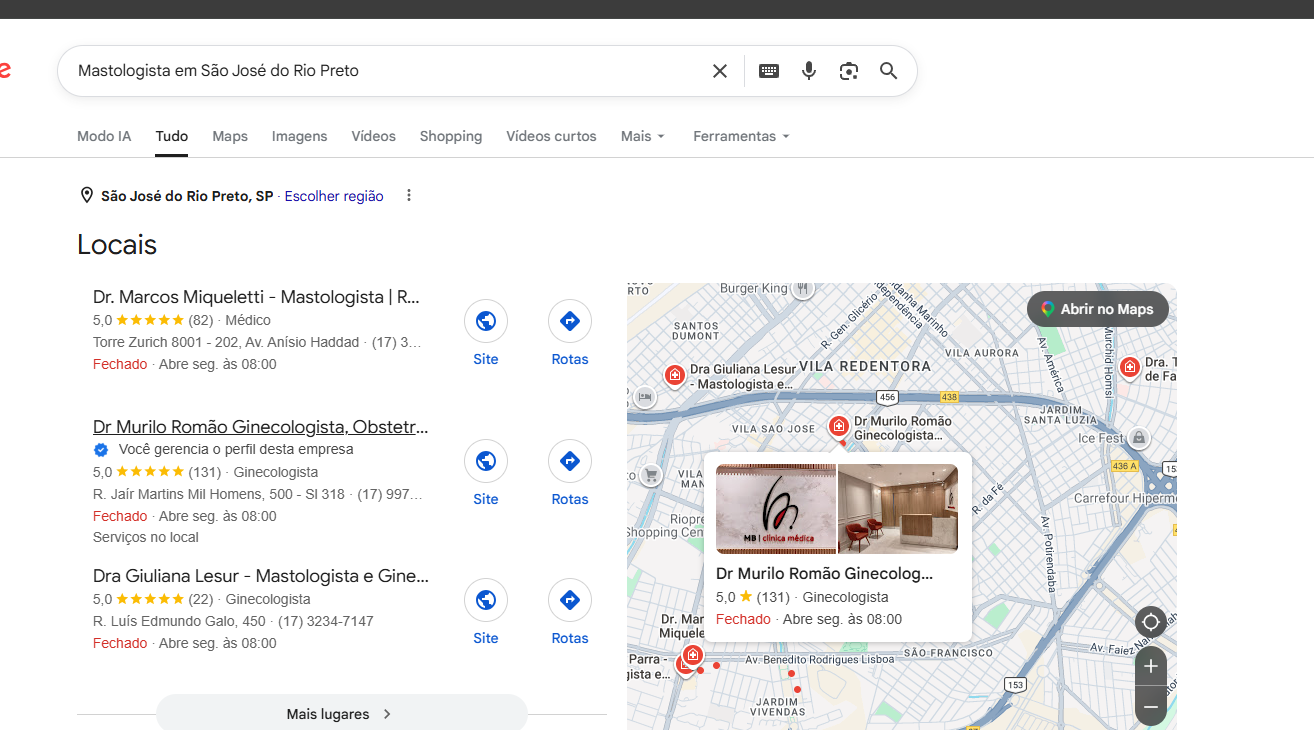Viewport: 1314px width, 730px height.
Task: Switch to the Imagens tab
Action: [x=299, y=136]
